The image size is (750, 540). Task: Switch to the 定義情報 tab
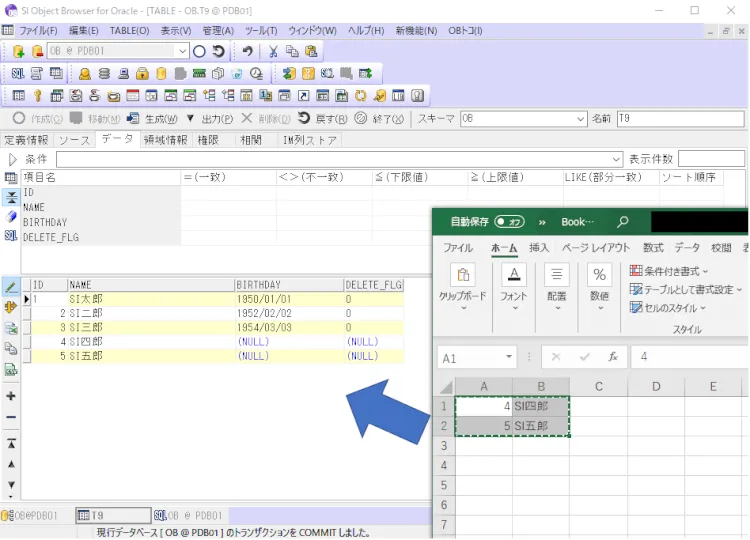point(25,140)
